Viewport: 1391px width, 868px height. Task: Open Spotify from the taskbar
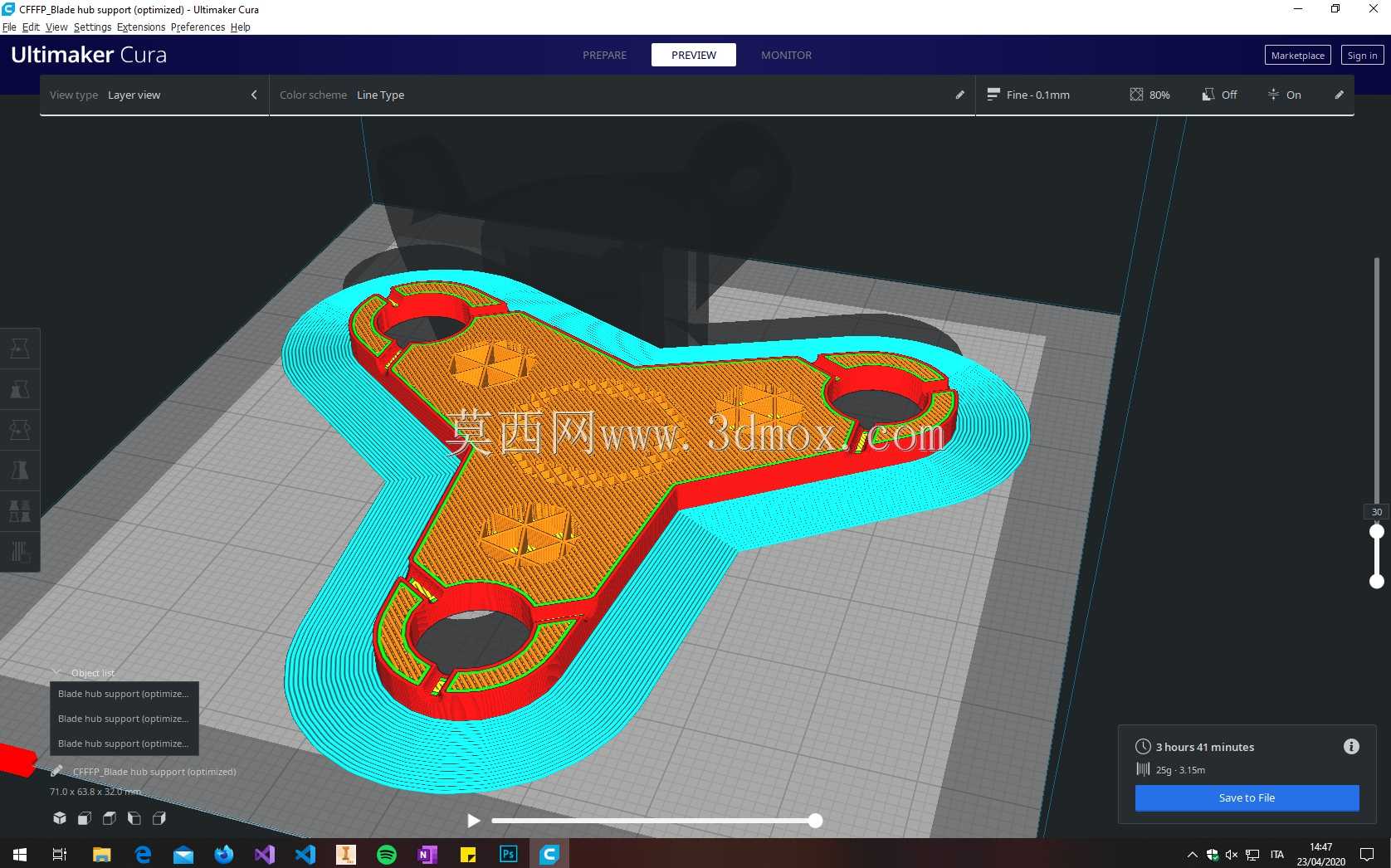tap(387, 854)
